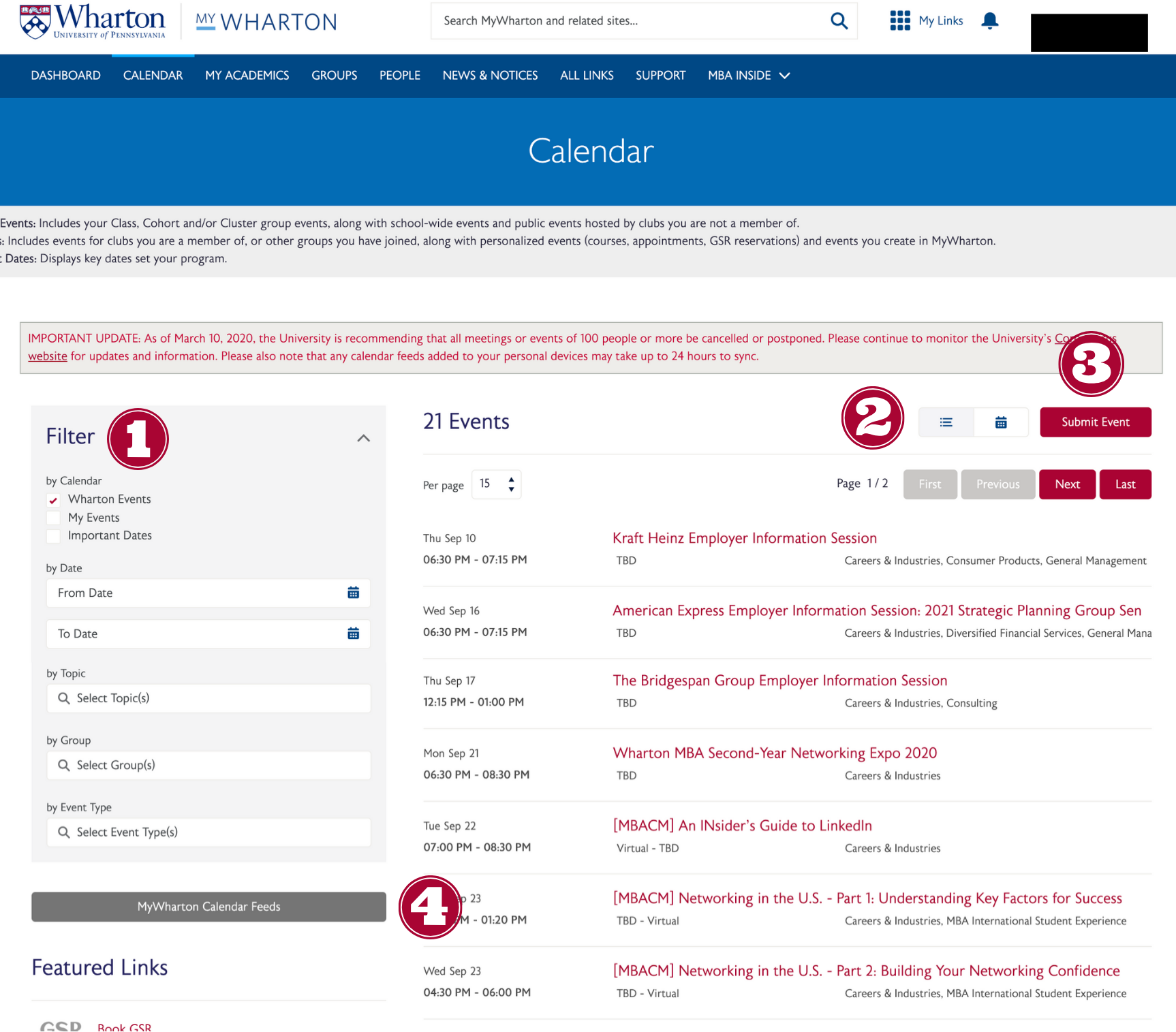The height and width of the screenshot is (1032, 1176).
Task: Select Calendar in navigation bar
Action: (153, 76)
